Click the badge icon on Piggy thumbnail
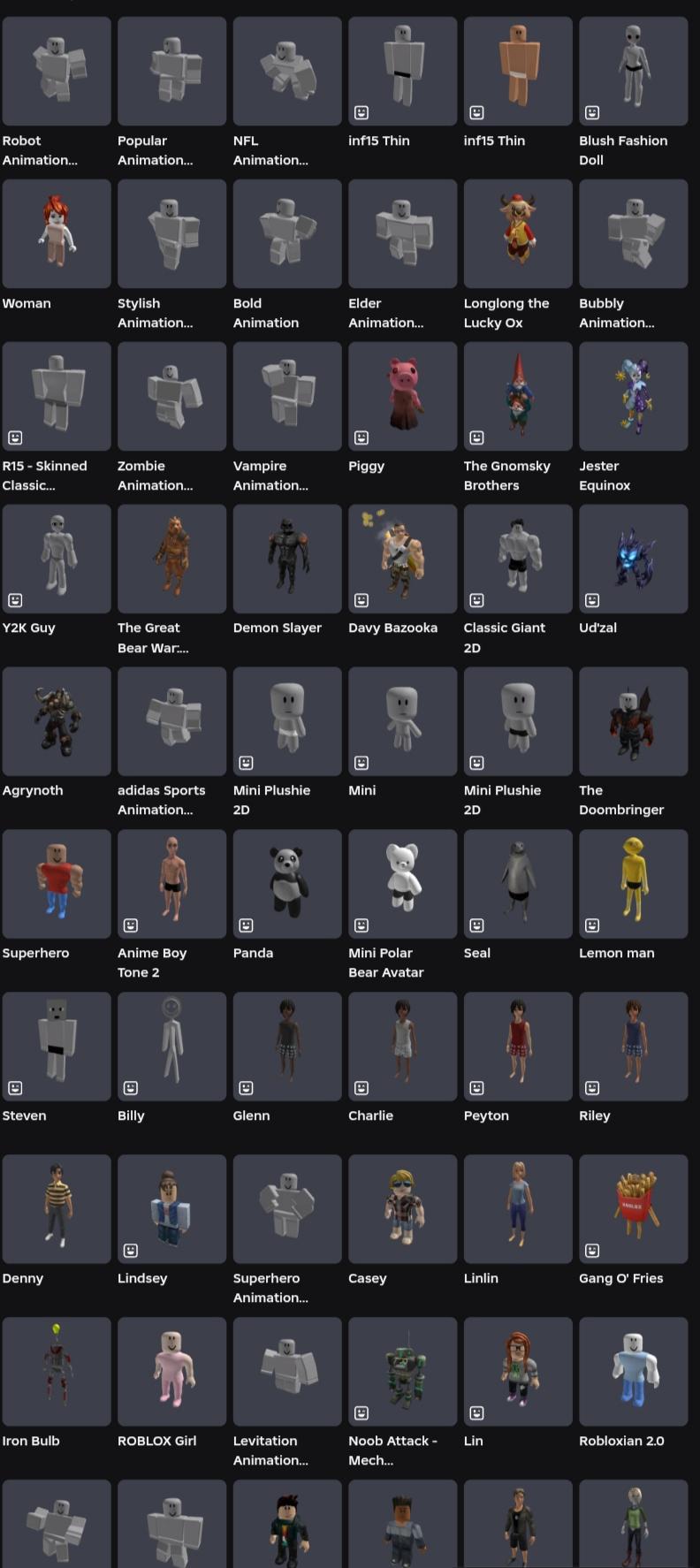This screenshot has height=1568, width=700. [361, 438]
